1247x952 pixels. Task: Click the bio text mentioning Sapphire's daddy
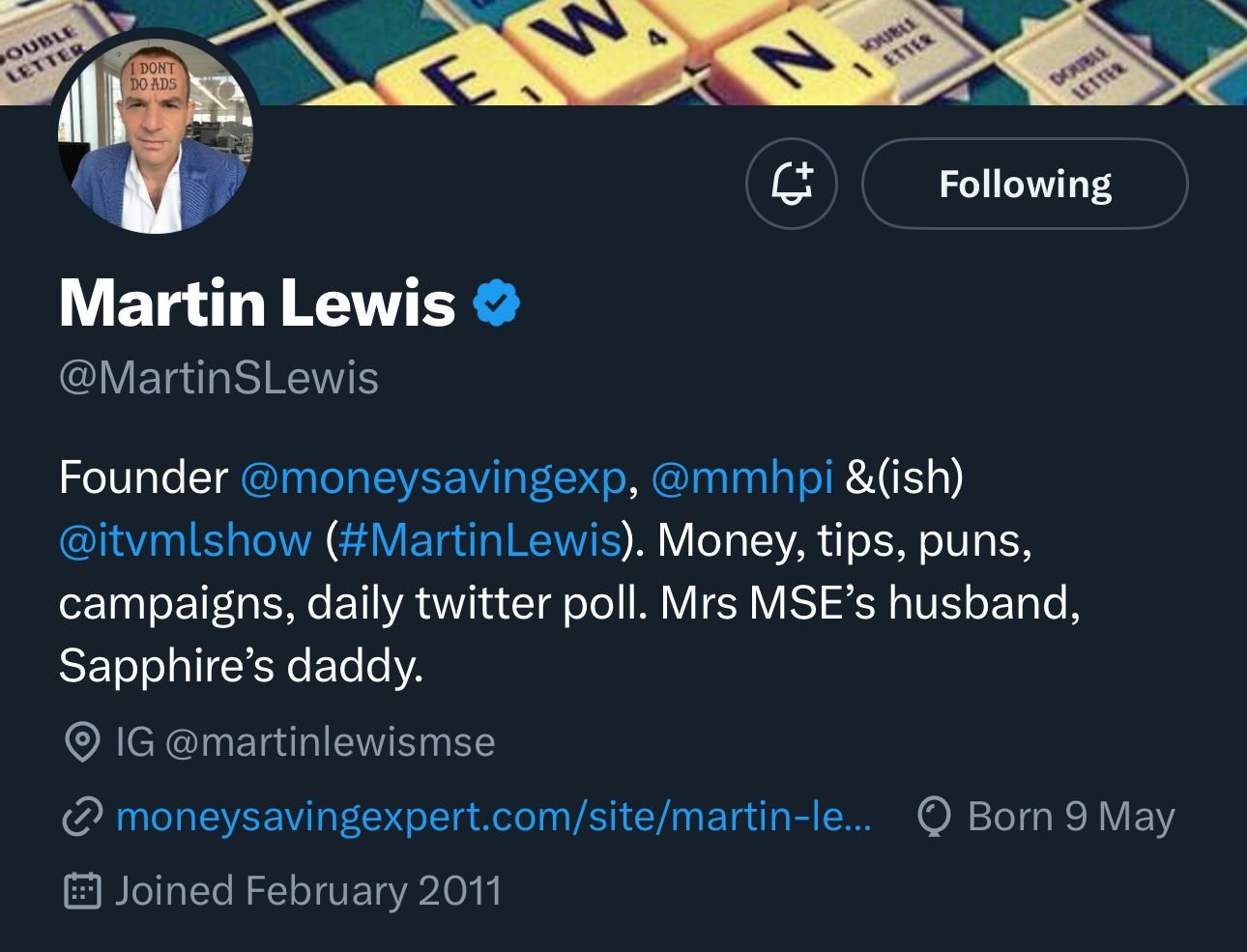click(x=242, y=666)
